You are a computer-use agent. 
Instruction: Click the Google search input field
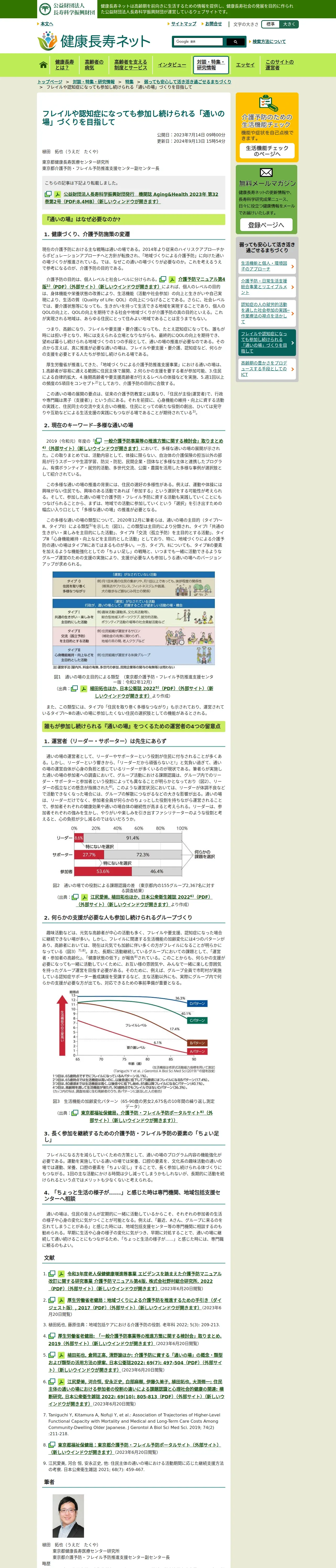(x=198, y=42)
